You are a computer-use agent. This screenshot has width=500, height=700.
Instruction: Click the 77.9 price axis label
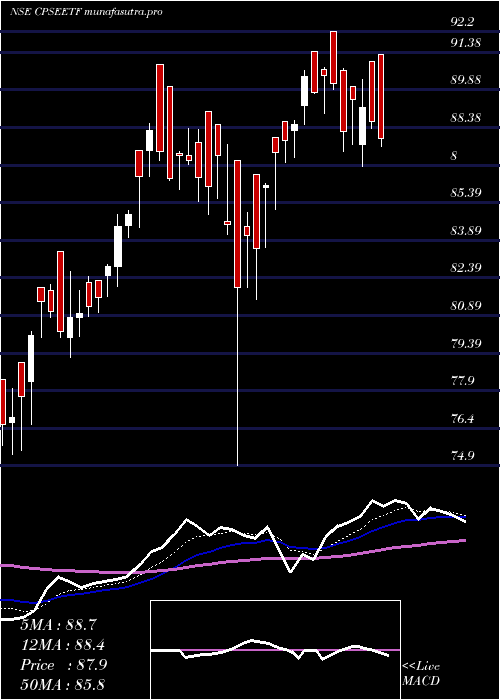(x=462, y=381)
